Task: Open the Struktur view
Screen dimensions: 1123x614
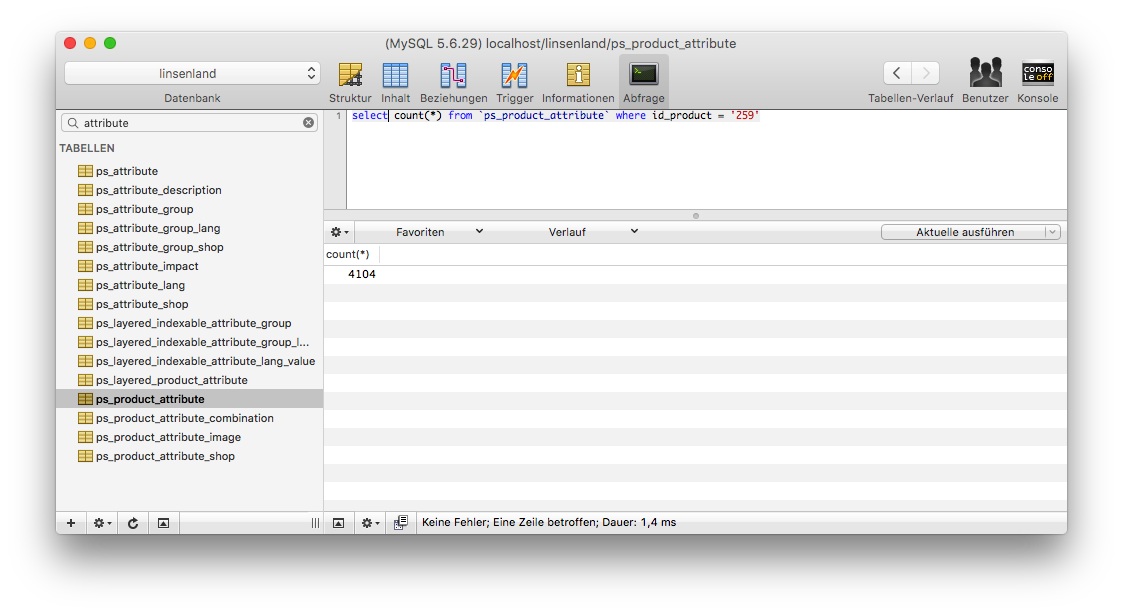Action: (350, 82)
